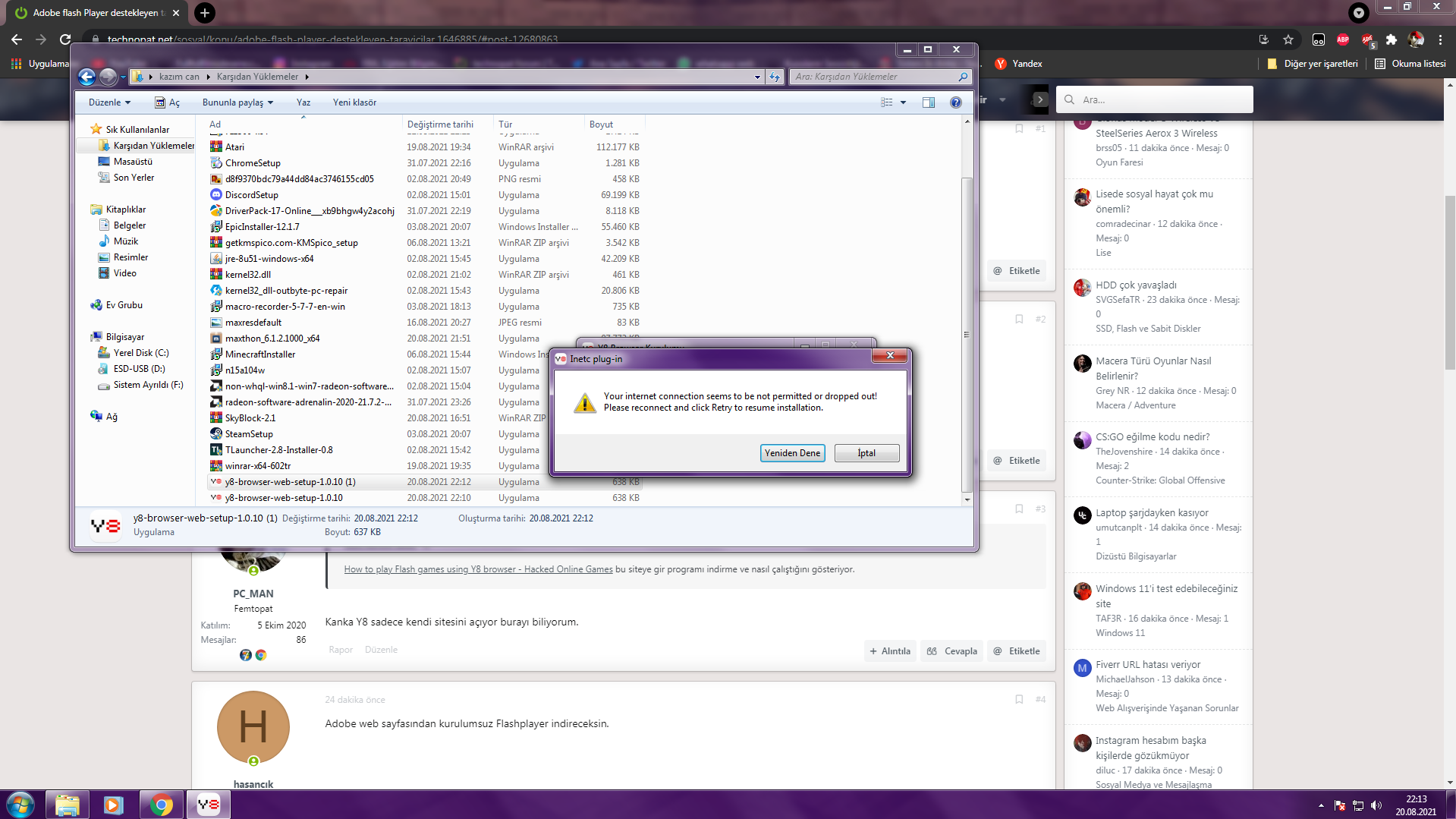Open Diğer yer işaretleri folder
The height and width of the screenshot is (819, 1456).
pyautogui.click(x=1313, y=64)
